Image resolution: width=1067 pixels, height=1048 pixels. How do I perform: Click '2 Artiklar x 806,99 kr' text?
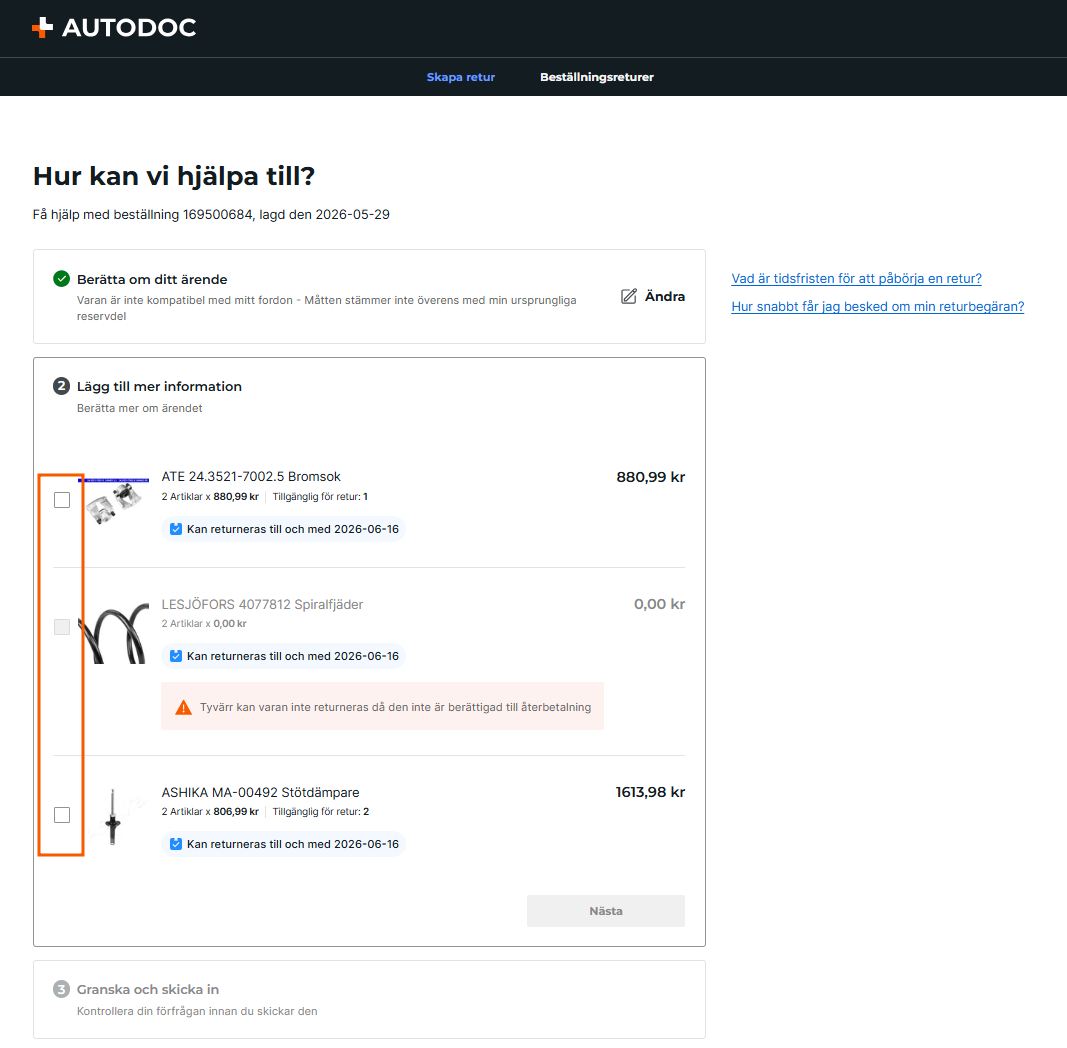tap(210, 812)
